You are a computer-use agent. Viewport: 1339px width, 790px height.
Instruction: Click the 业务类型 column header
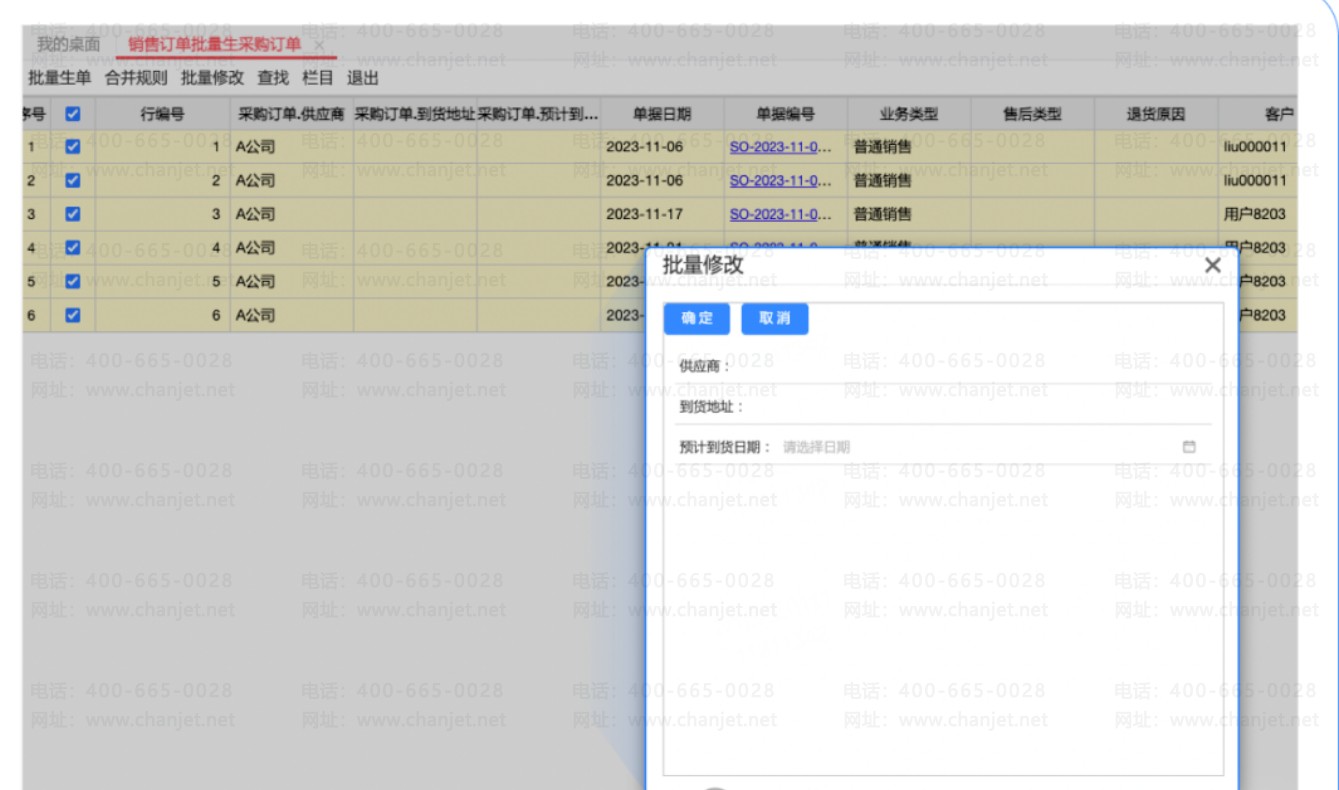click(908, 114)
